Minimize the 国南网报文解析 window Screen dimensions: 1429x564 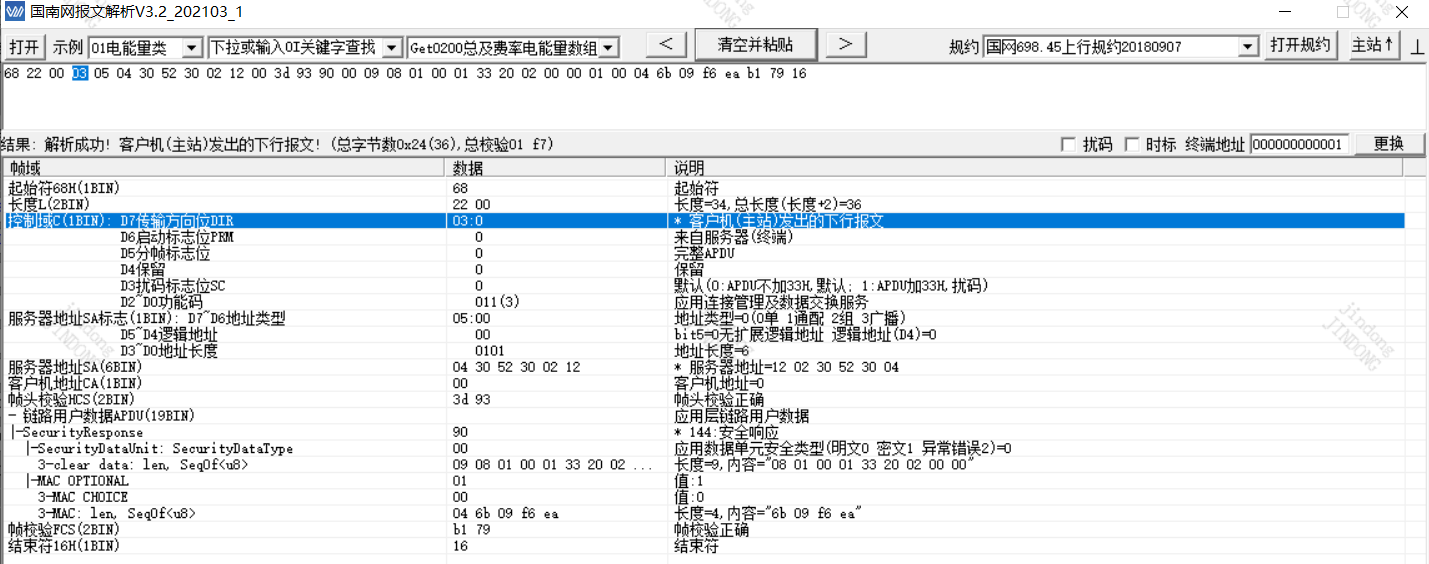1286,12
